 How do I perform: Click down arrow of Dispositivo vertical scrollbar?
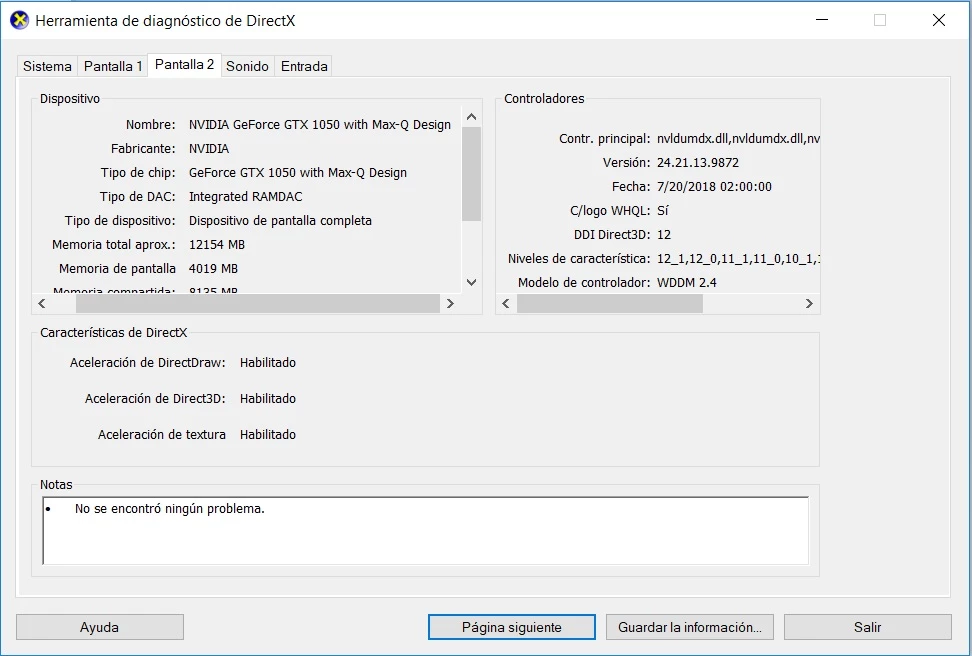pos(471,282)
